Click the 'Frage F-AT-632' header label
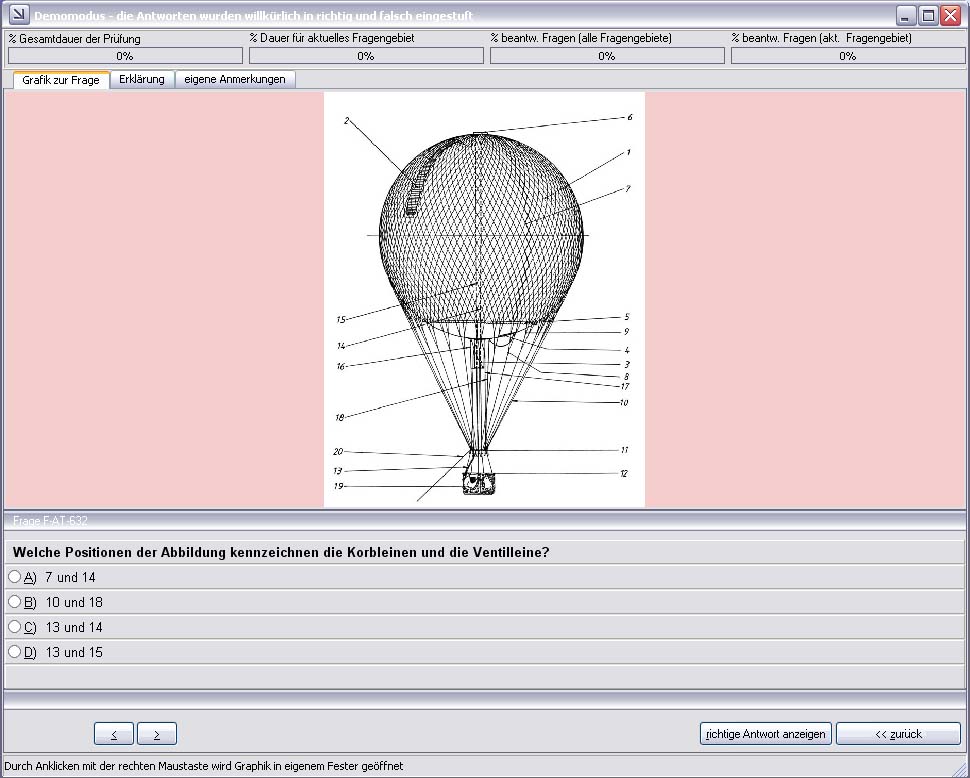970x778 pixels. pos(50,521)
